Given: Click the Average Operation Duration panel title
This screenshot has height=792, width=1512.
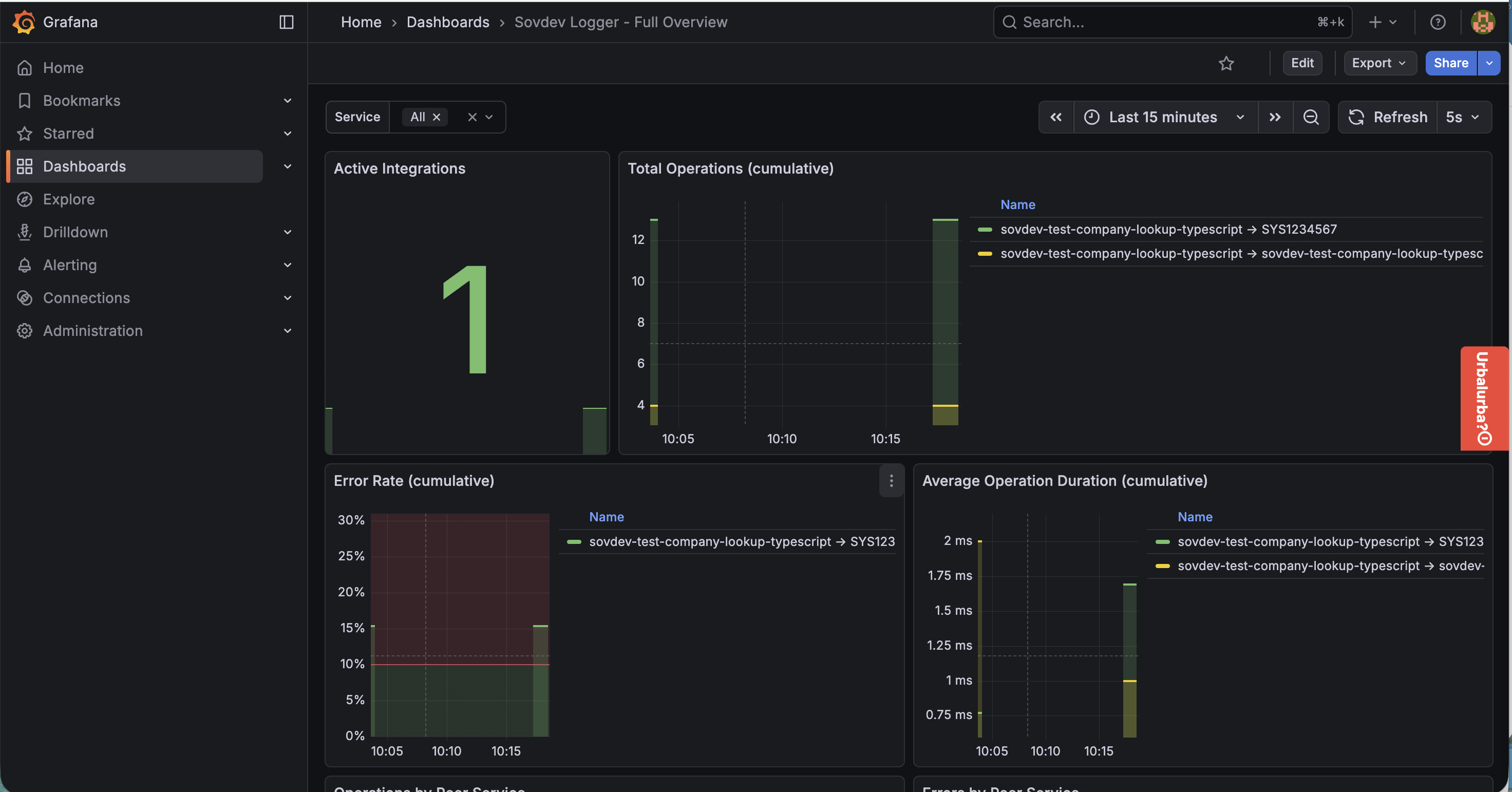Looking at the screenshot, I should coord(1065,481).
